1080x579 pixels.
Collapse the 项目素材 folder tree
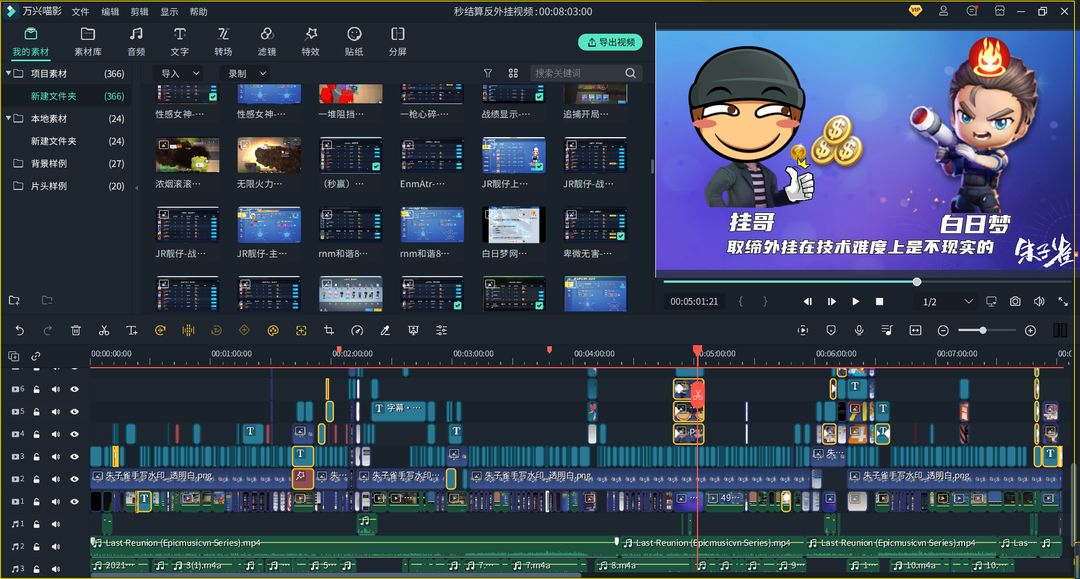(x=8, y=73)
